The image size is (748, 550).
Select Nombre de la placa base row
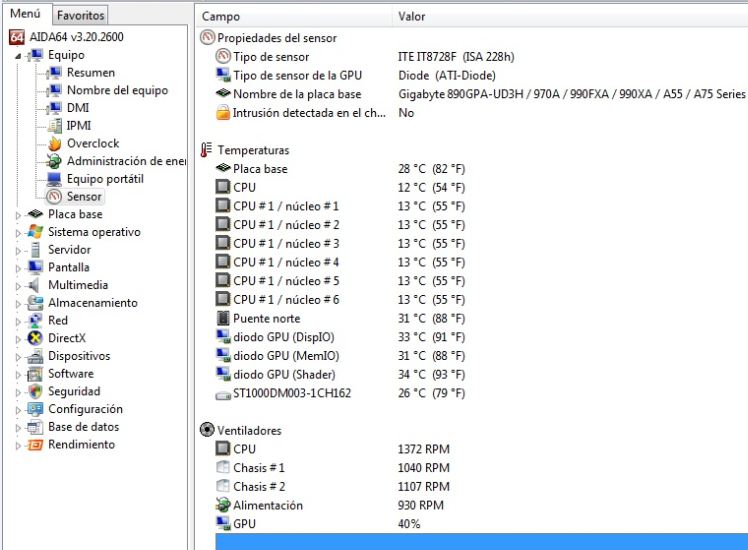pyautogui.click(x=482, y=94)
